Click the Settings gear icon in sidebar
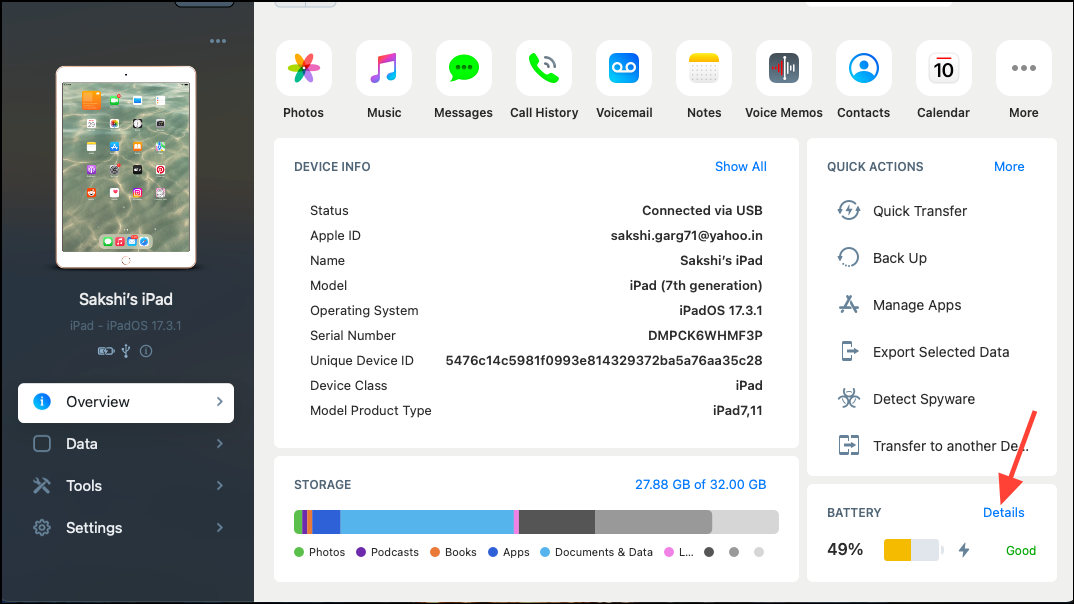1074x604 pixels. point(42,527)
